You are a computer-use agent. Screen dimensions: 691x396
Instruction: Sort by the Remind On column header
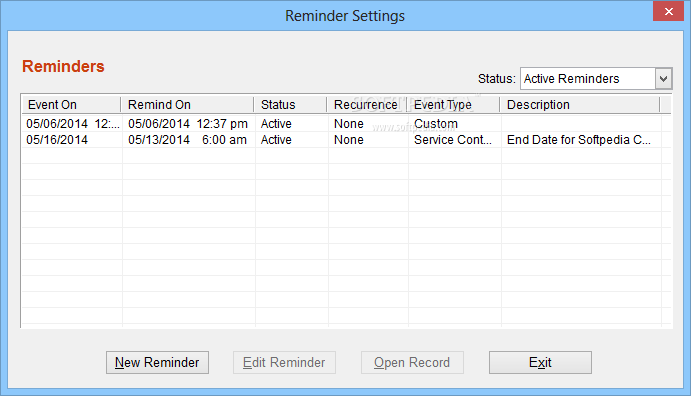tap(187, 105)
